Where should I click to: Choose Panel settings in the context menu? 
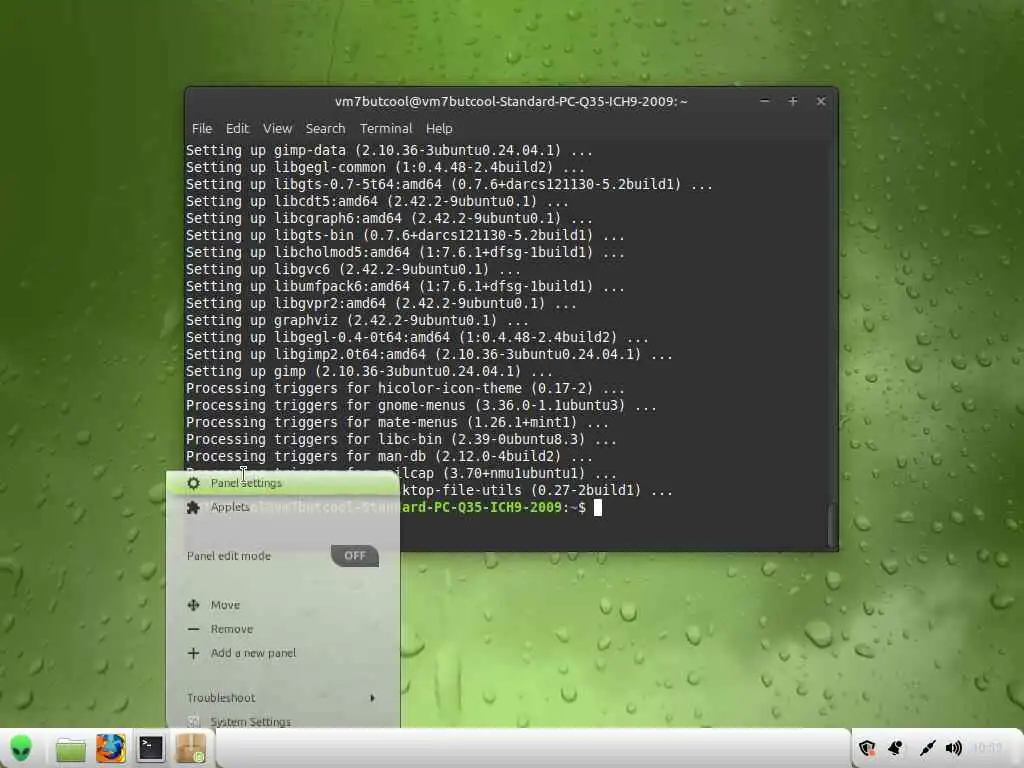282,483
